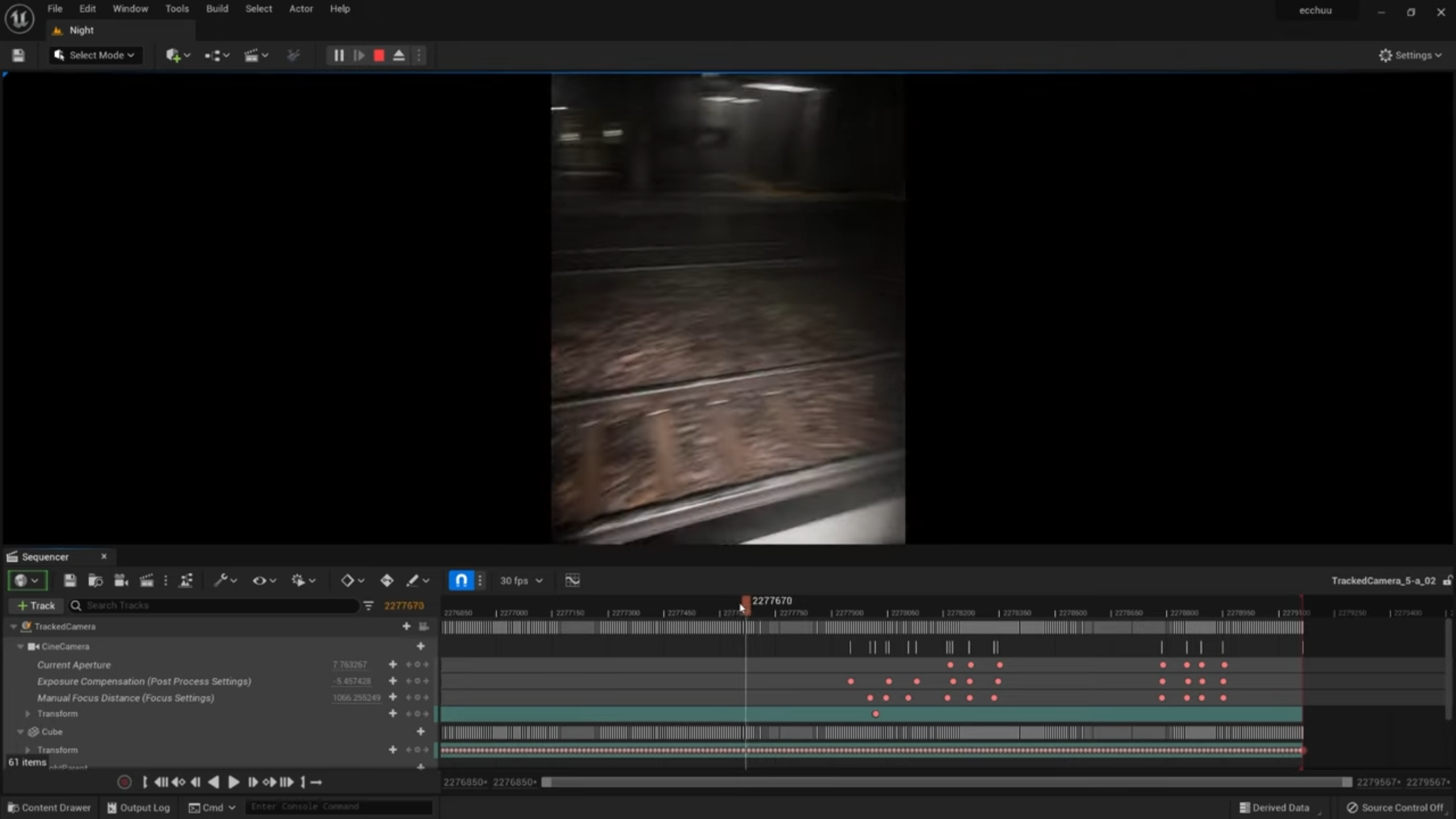
Task: Toggle Sequencer key snapping magnet
Action: 461,580
